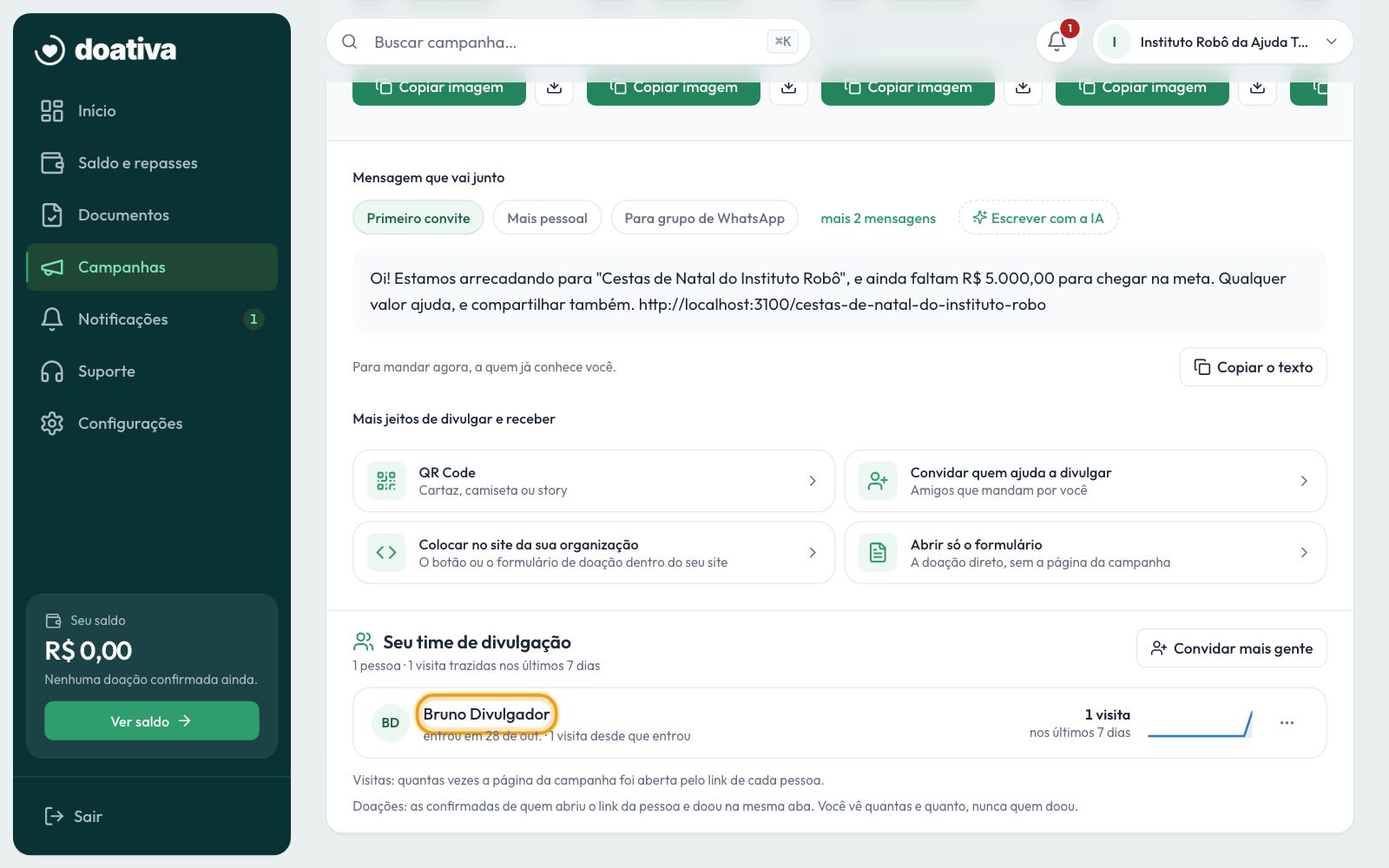Screen dimensions: 1389x868
Task: Select the 'Primeiro convite' message chip
Action: 418,218
